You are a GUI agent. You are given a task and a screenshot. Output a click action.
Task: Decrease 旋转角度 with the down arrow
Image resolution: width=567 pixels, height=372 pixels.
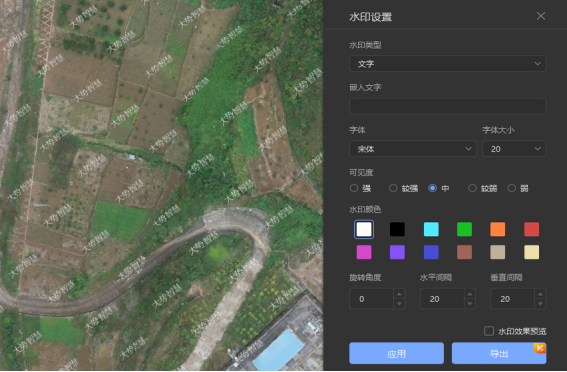399,304
